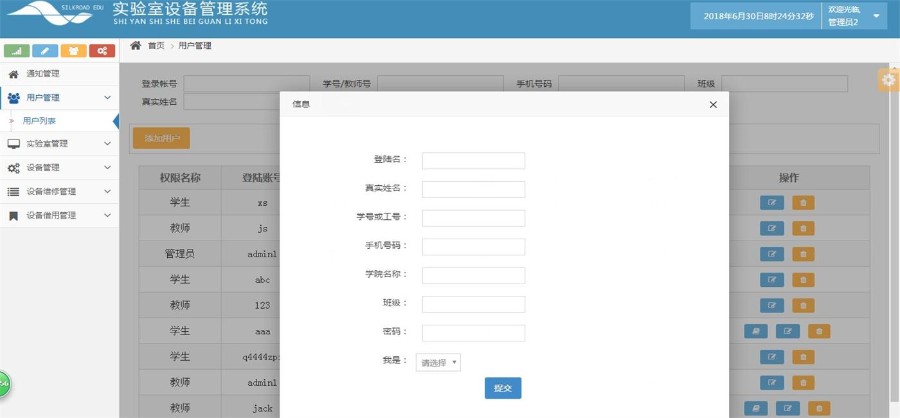Delete the 123 teacher row
This screenshot has height=418, width=900.
click(803, 305)
